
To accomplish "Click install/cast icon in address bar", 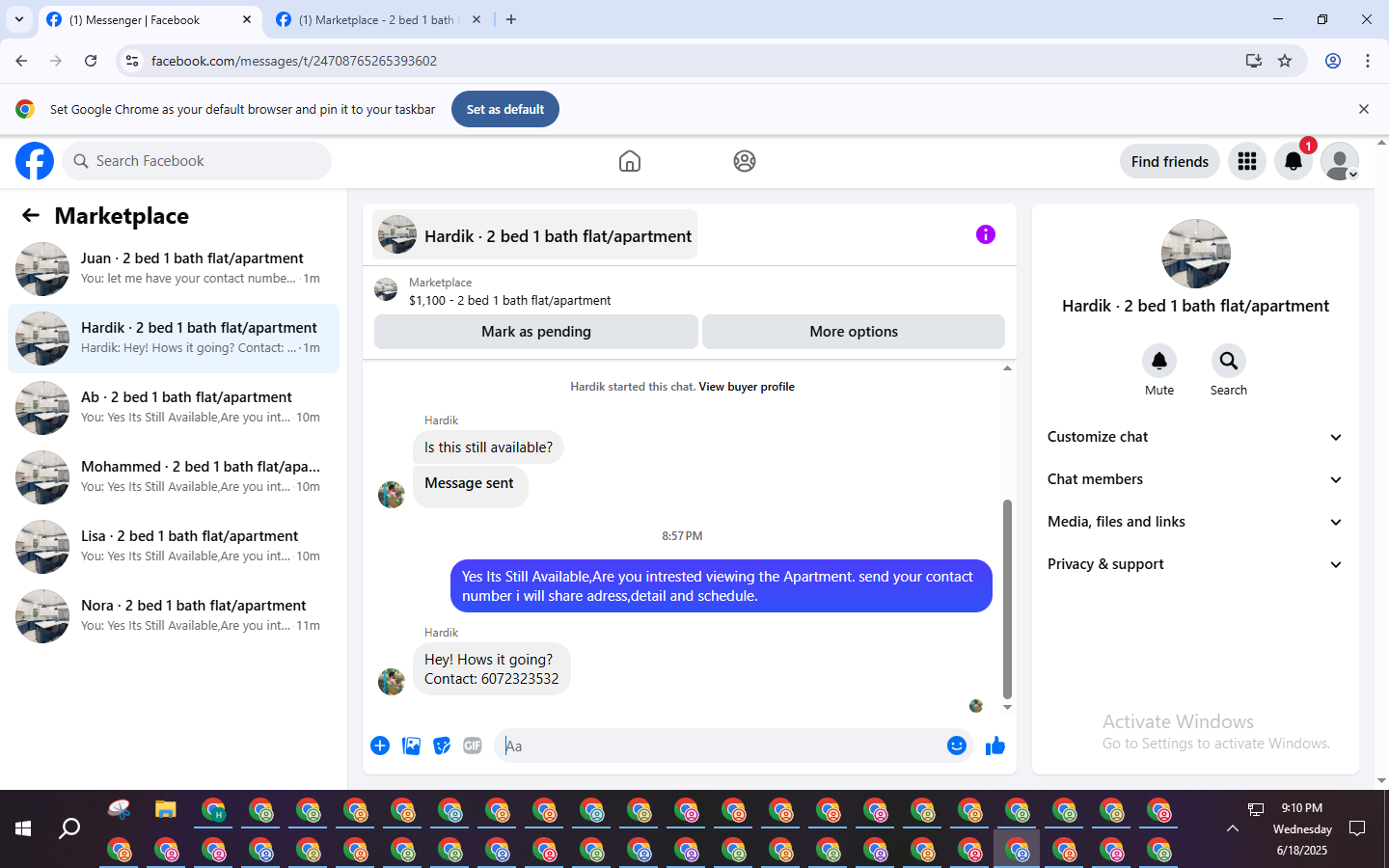I will [x=1254, y=61].
